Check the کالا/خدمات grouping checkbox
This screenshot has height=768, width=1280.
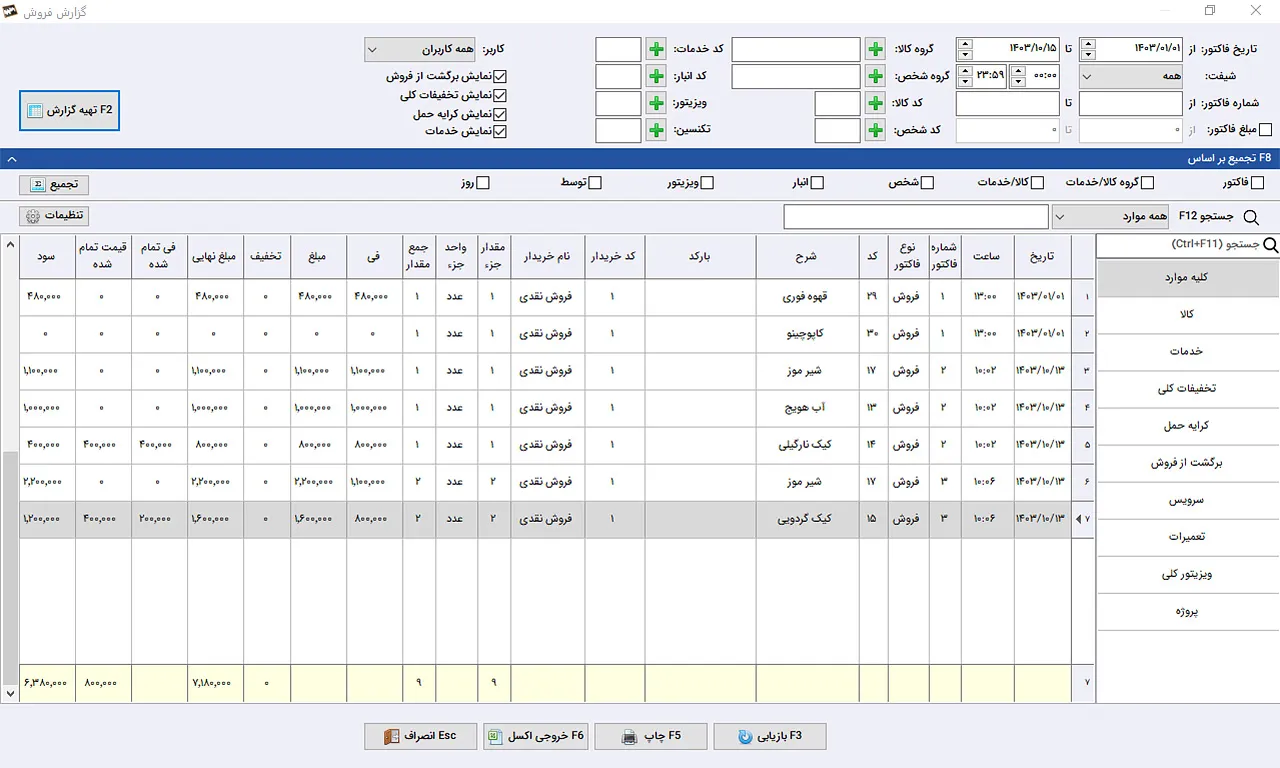coord(1038,183)
